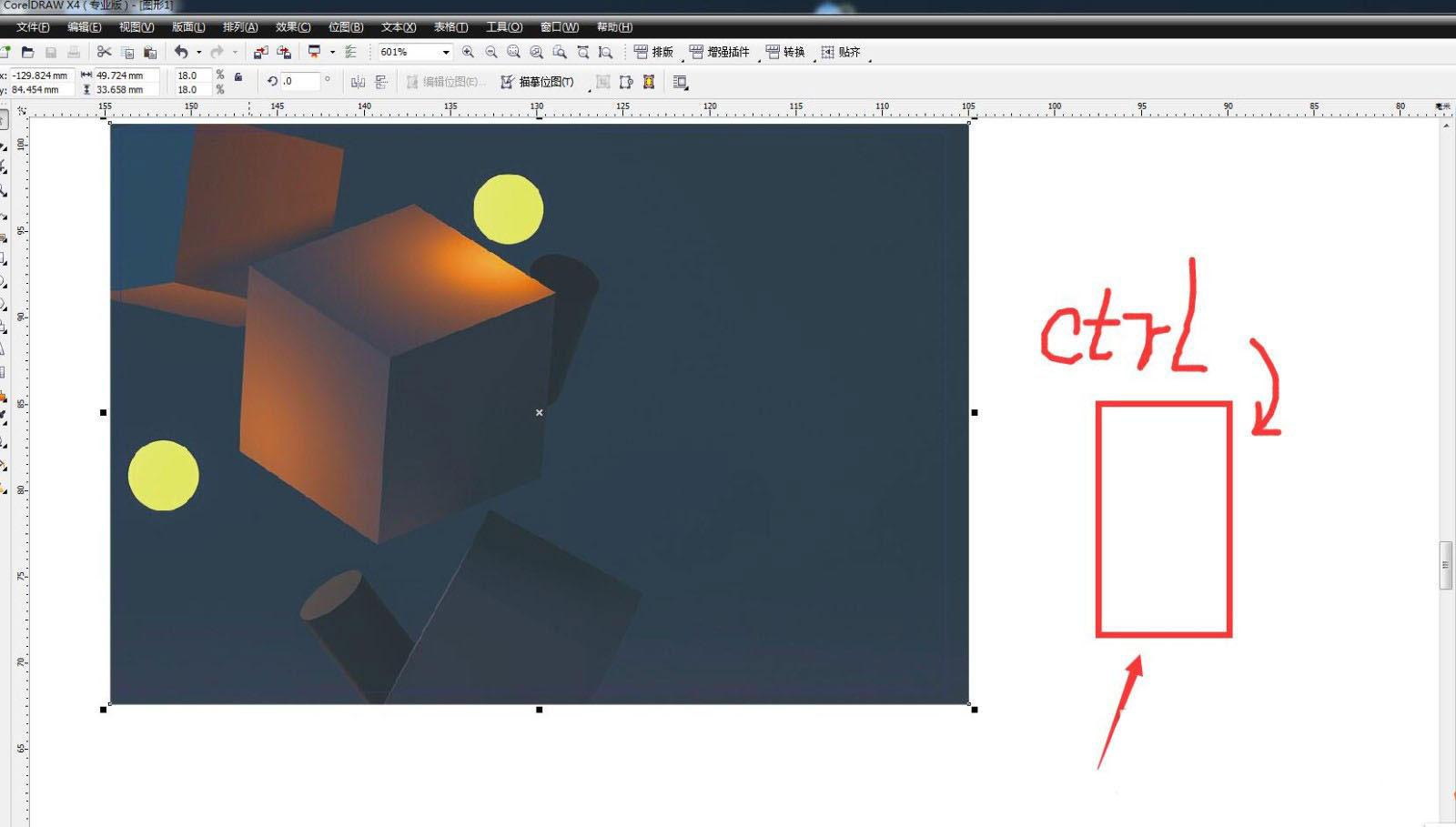Expand the undo history dropdown arrow
Viewport: 1456px width, 827px height.
point(198,53)
